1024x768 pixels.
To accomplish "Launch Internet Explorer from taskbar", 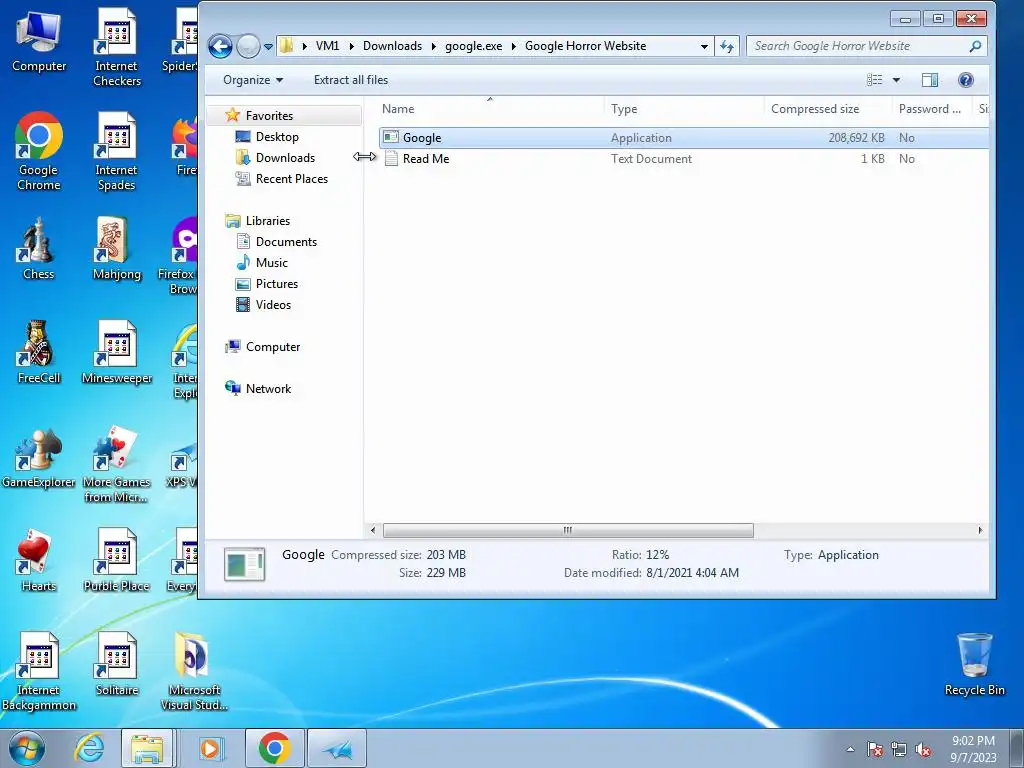I will pos(90,748).
